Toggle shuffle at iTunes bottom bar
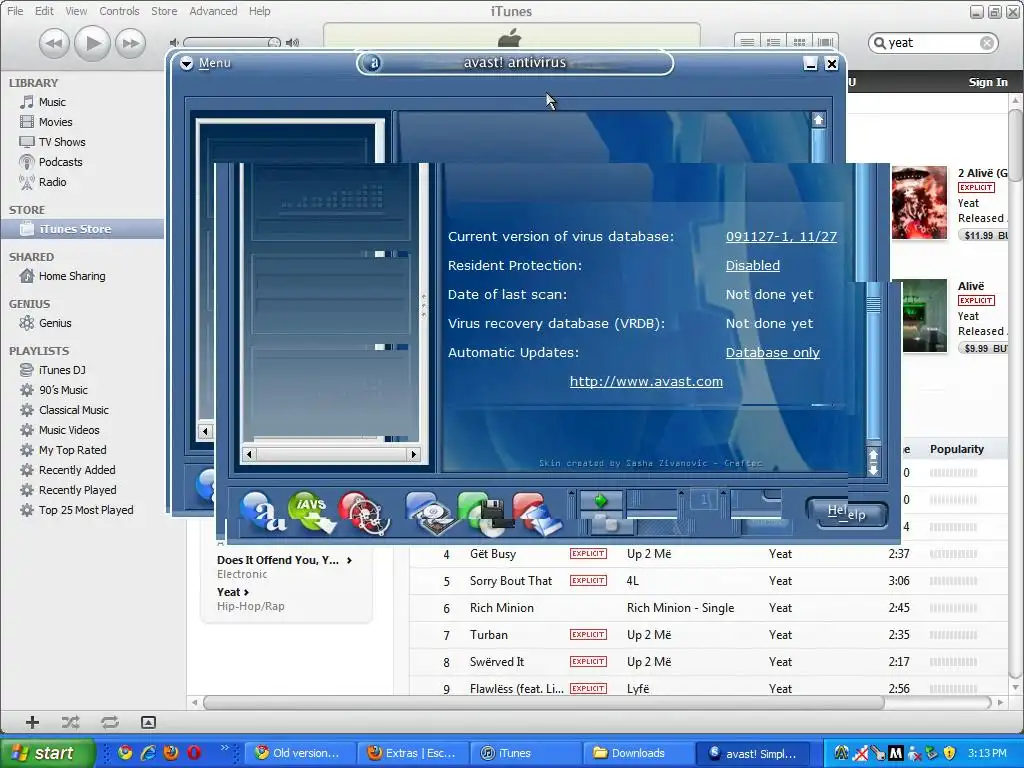The height and width of the screenshot is (768, 1024). (x=71, y=722)
